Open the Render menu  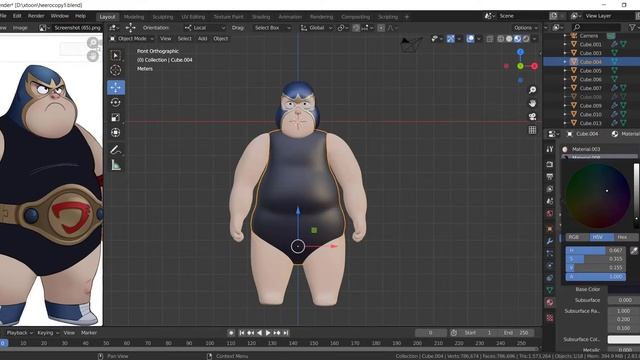pyautogui.click(x=36, y=16)
